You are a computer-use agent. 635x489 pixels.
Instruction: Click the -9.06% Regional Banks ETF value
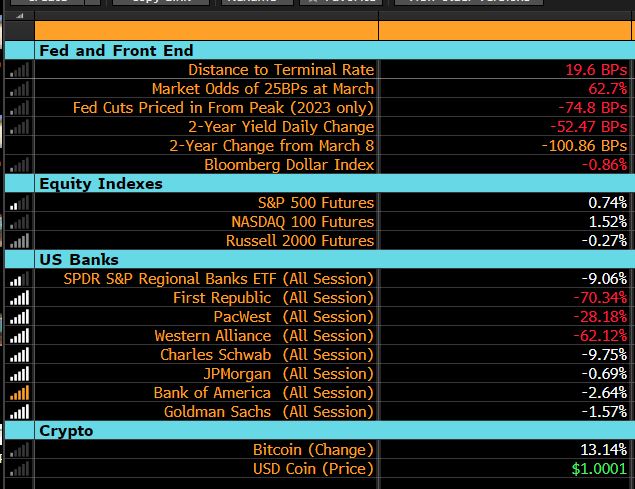coord(605,279)
